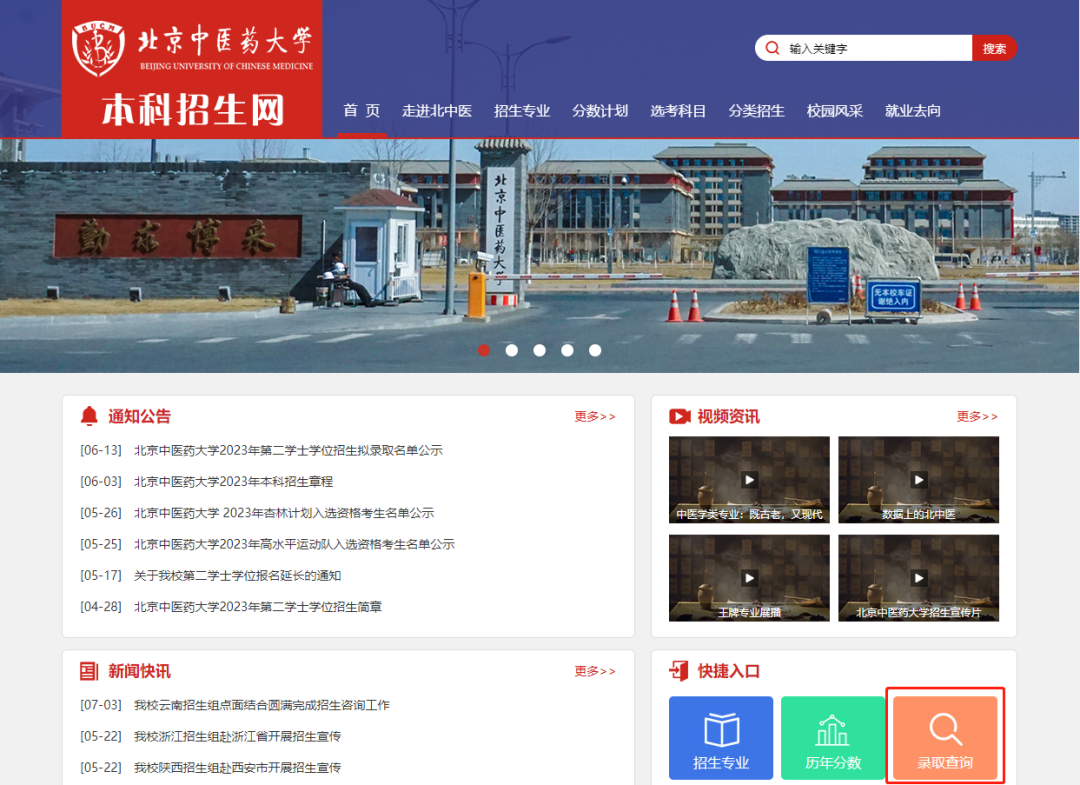Screen dimensions: 1080x785
Task: Play the 数据上的北中医 video
Action: 918,480
